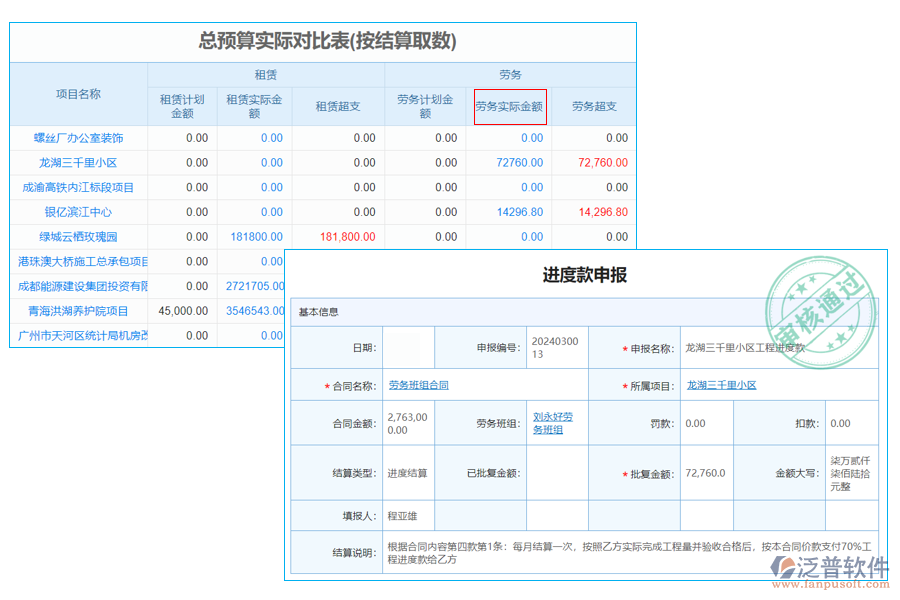Open the 刘永好劳务班组 labor team link

click(551, 423)
